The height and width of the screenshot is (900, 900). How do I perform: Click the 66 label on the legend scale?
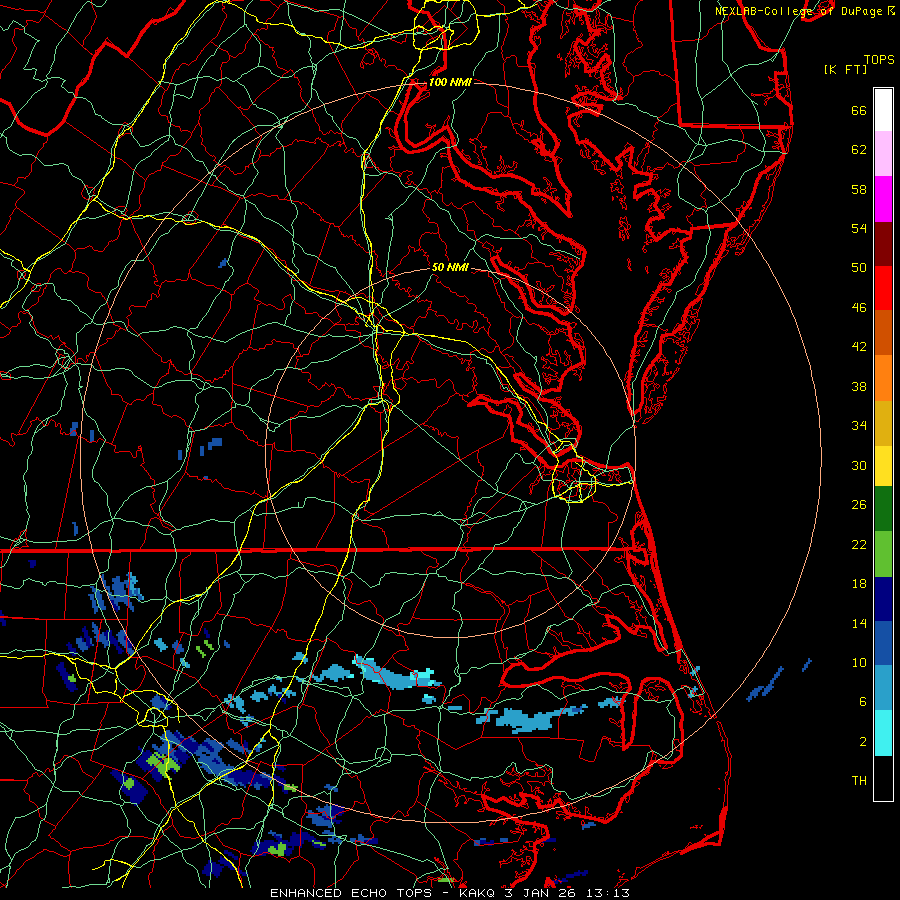[x=859, y=111]
